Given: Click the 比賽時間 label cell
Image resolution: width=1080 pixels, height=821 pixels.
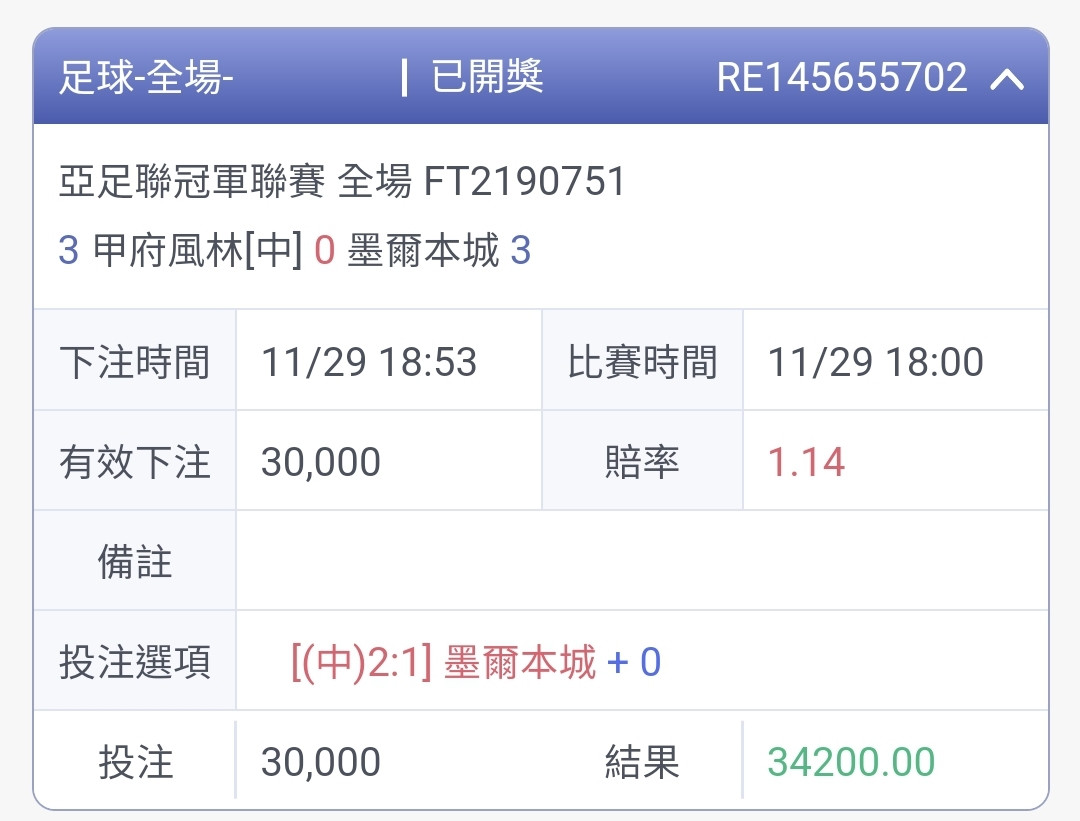Looking at the screenshot, I should pyautogui.click(x=643, y=362).
